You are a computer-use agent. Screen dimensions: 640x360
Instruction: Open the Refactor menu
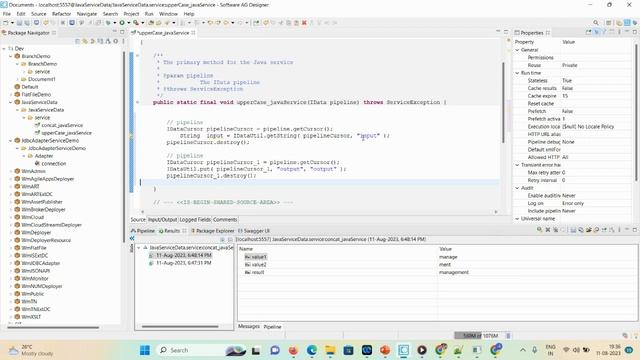(62, 14)
